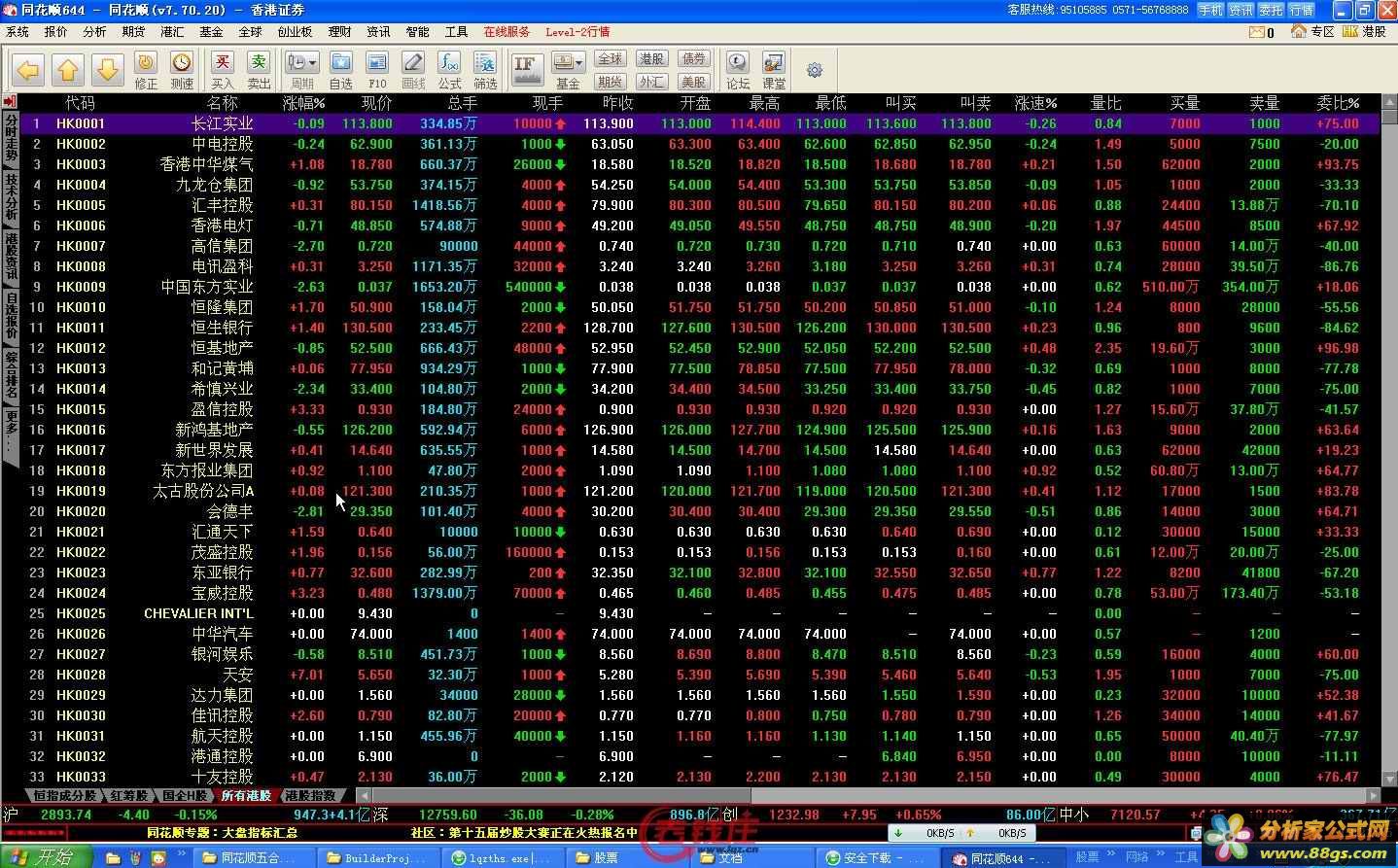Screen dimensions: 1398x868
Task: Click the 买入 (buy) icon
Action: pyautogui.click(x=223, y=70)
